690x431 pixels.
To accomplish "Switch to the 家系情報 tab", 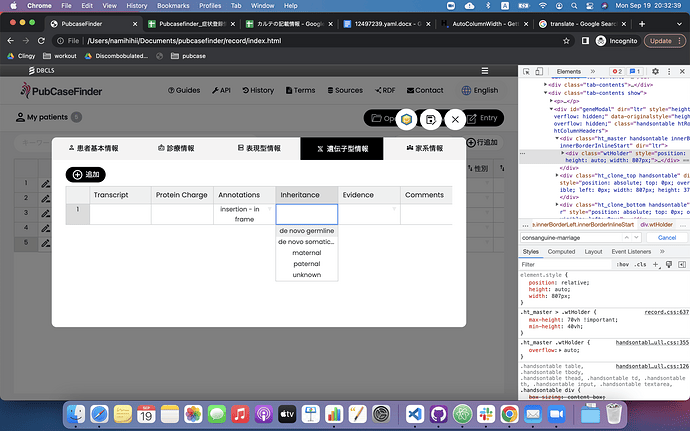I will pos(425,148).
